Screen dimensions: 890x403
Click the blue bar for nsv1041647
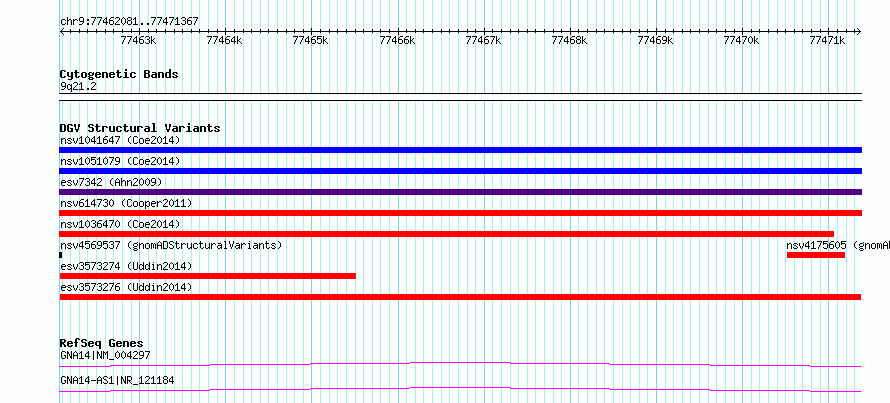tap(460, 150)
